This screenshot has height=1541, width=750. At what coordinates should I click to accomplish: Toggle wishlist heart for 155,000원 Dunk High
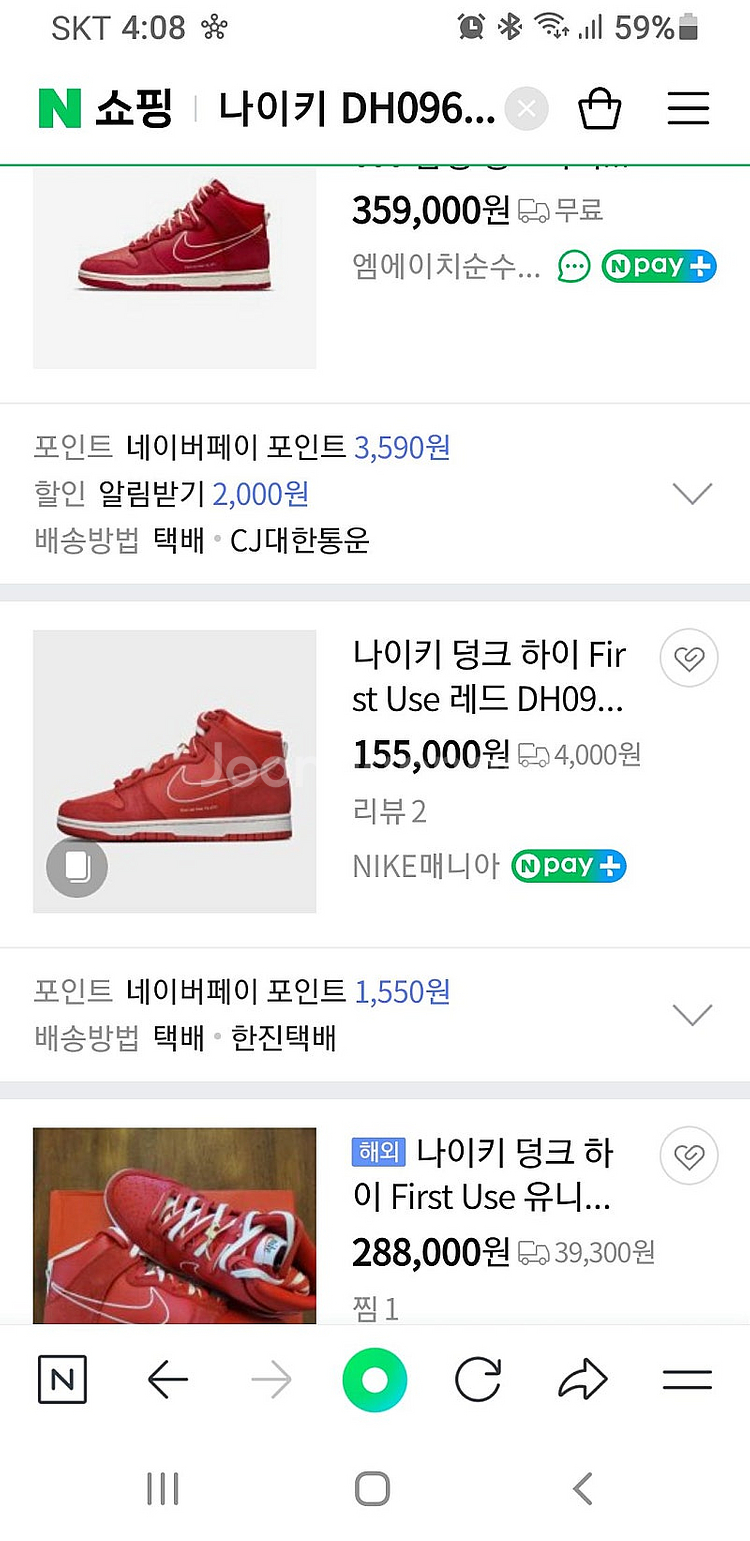[689, 658]
